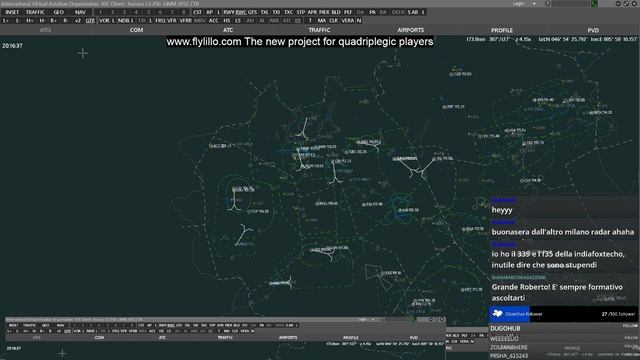Screen dimensions: 640x360
Task: Click the PLF toolbar button
Action: point(348,12)
